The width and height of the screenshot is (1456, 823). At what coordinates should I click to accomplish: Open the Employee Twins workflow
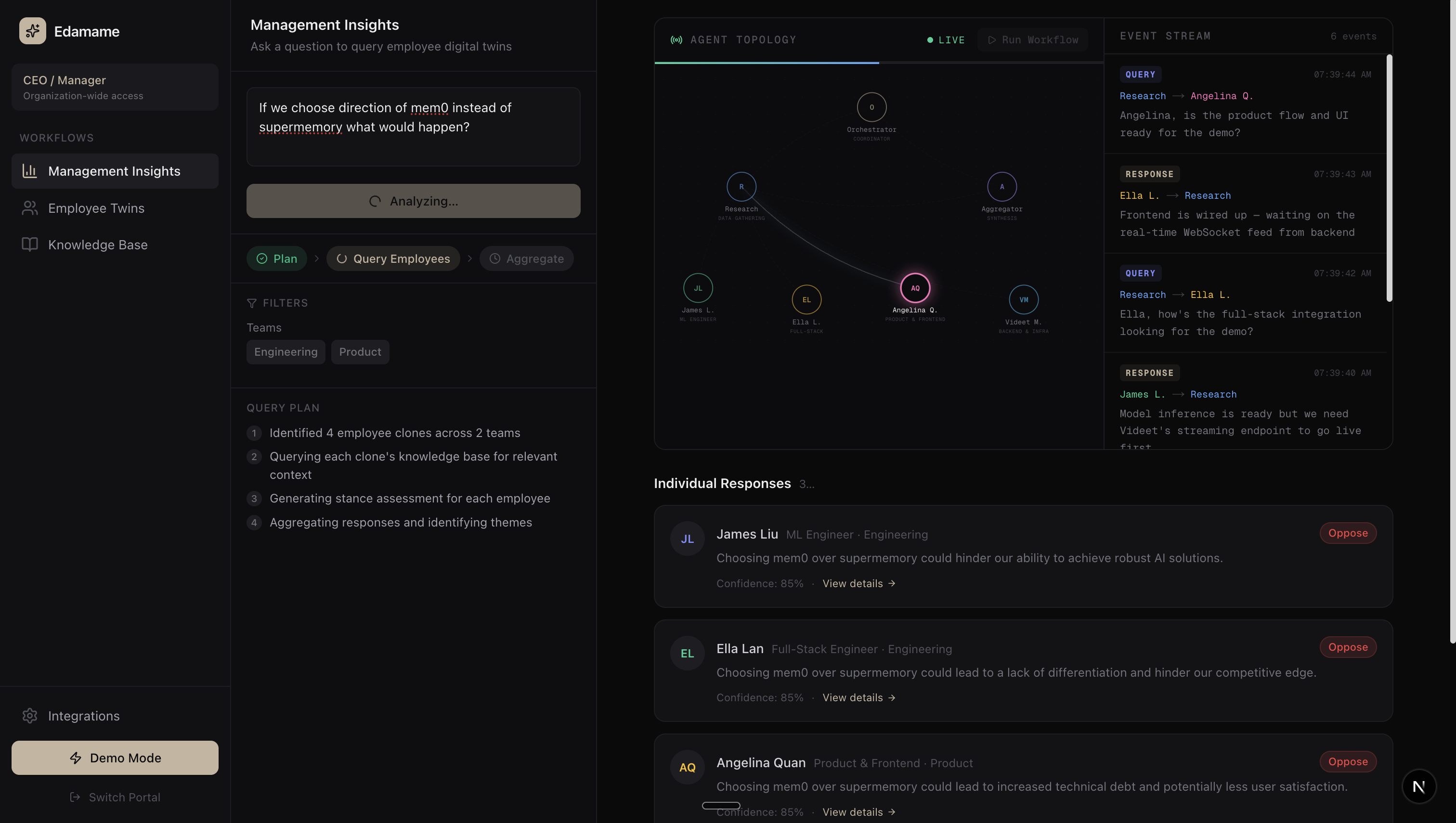point(96,208)
